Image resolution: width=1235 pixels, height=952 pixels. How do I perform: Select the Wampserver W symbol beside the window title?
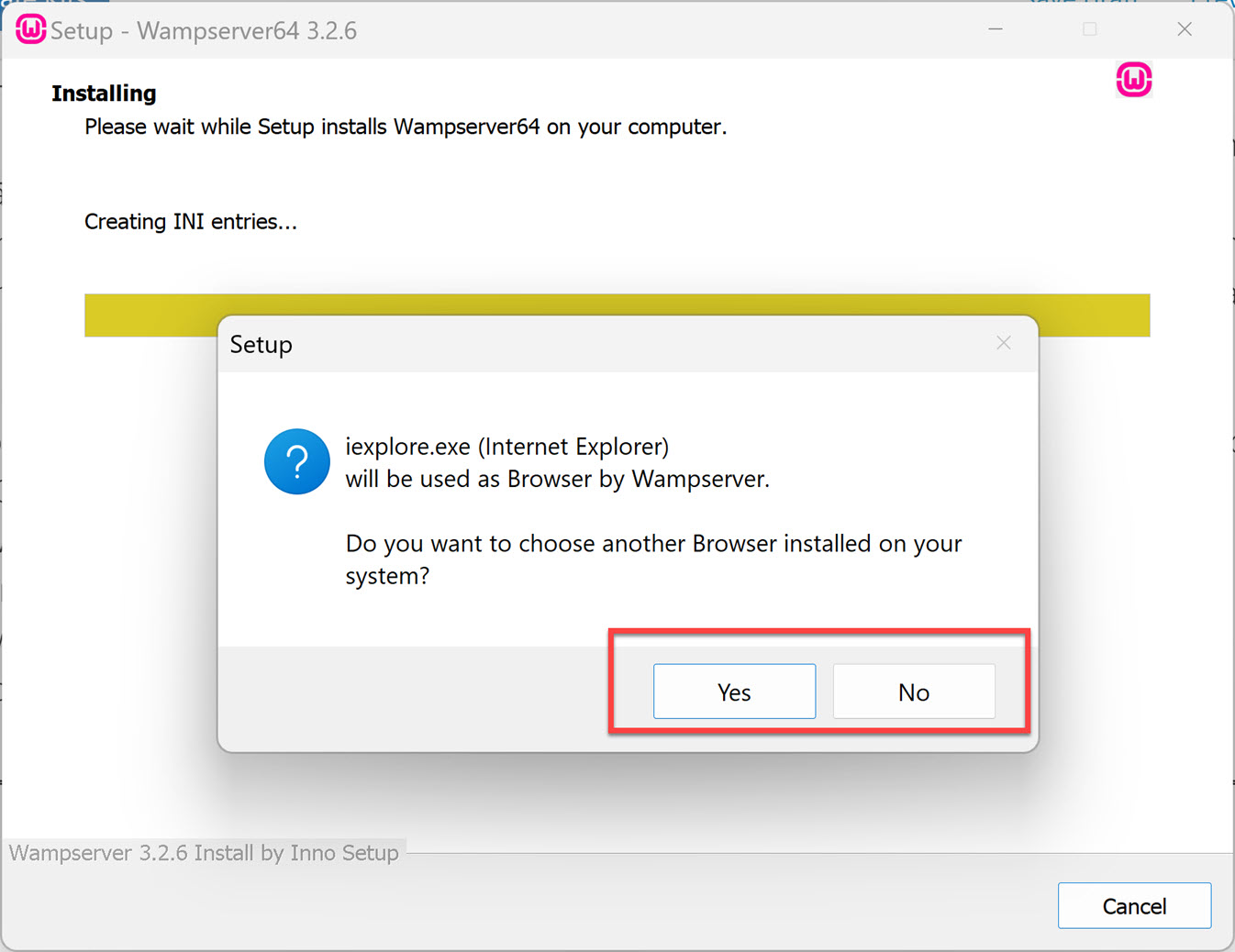tap(30, 28)
